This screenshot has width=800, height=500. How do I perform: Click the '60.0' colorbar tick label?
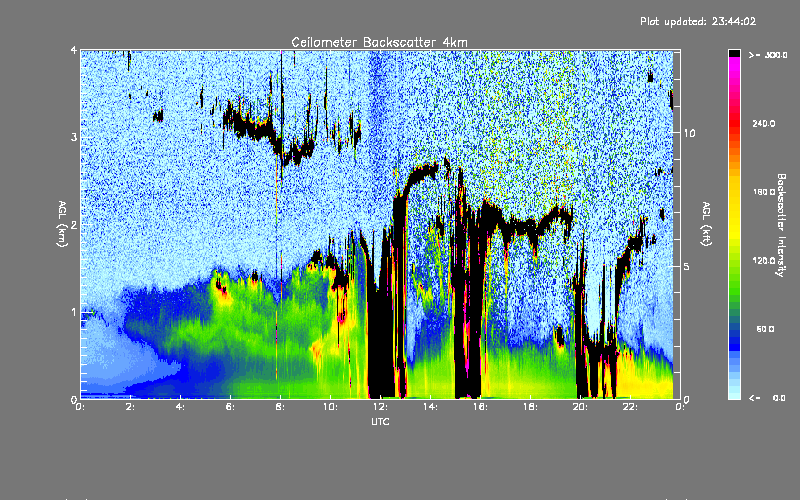coord(765,329)
